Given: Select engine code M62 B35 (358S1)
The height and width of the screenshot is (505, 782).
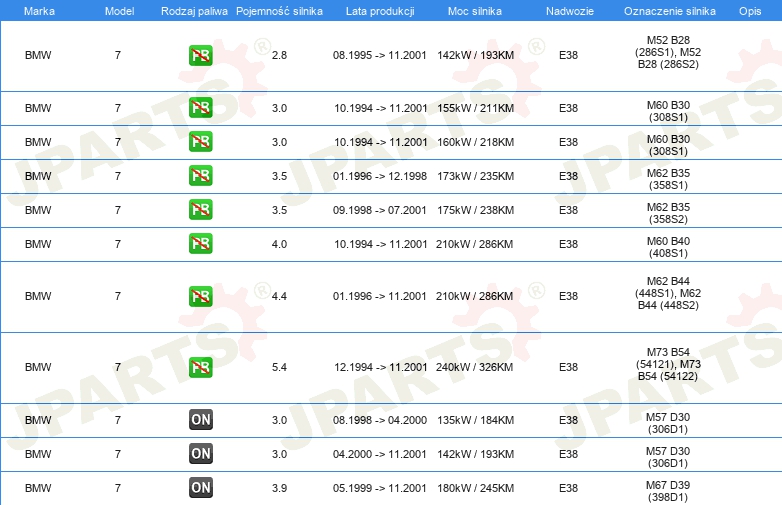Looking at the screenshot, I should [668, 179].
